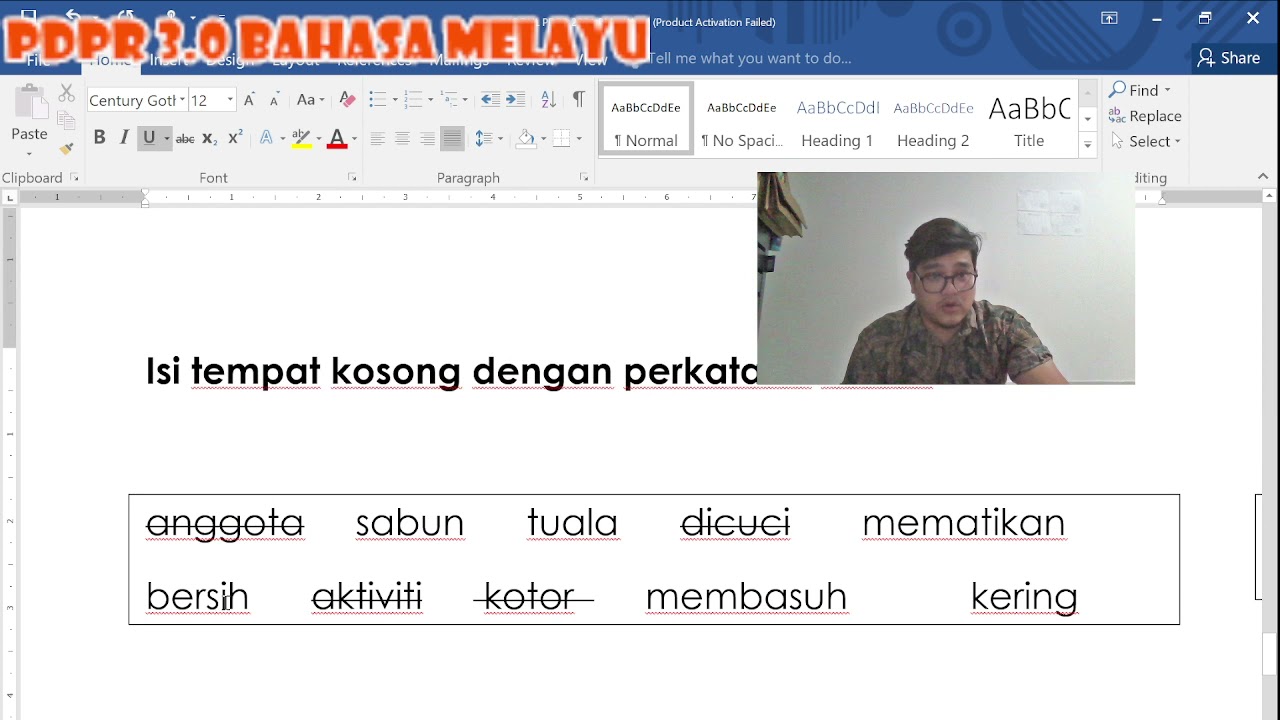Center align the paragraph

tap(402, 138)
